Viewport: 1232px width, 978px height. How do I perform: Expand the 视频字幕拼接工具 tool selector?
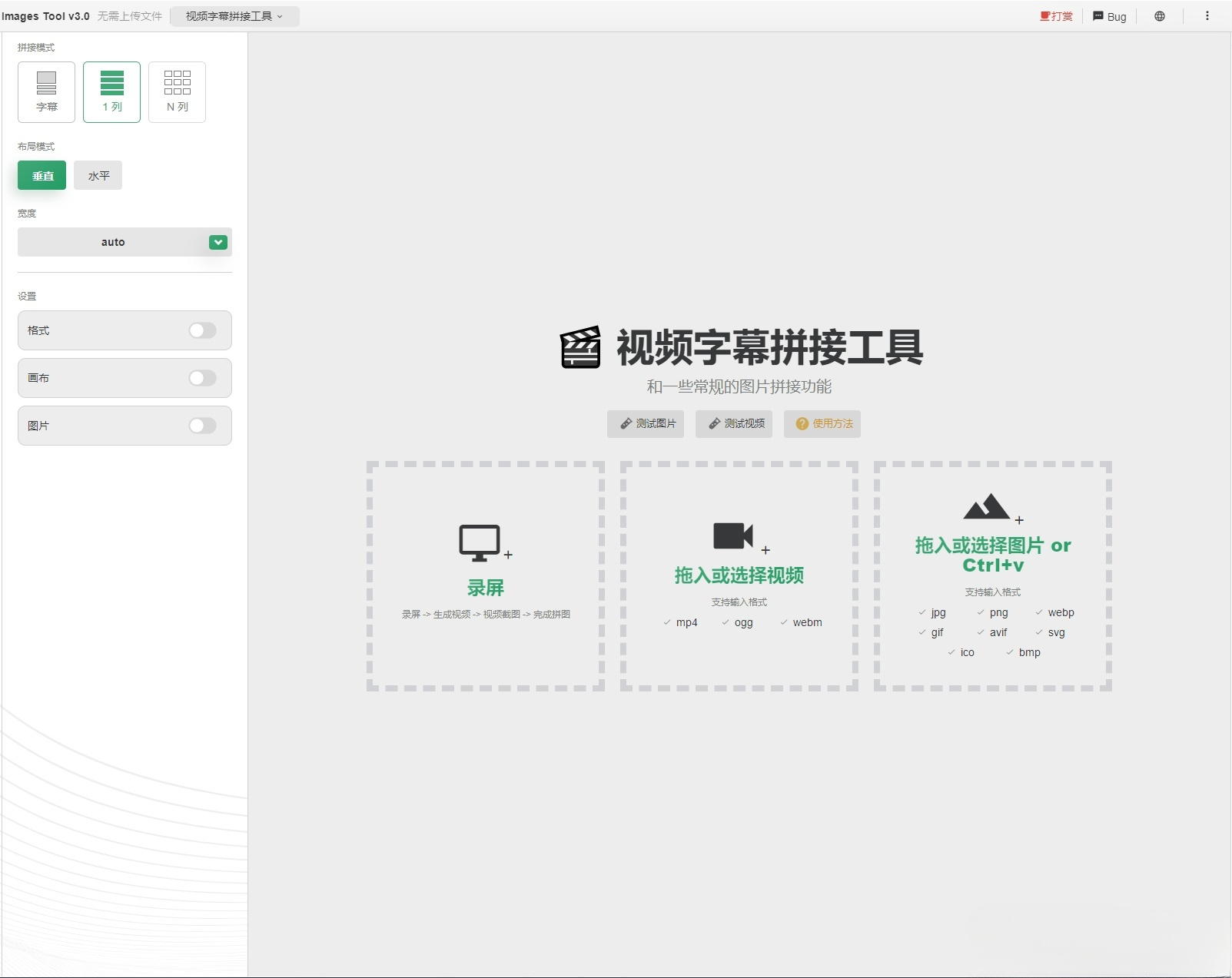click(234, 15)
